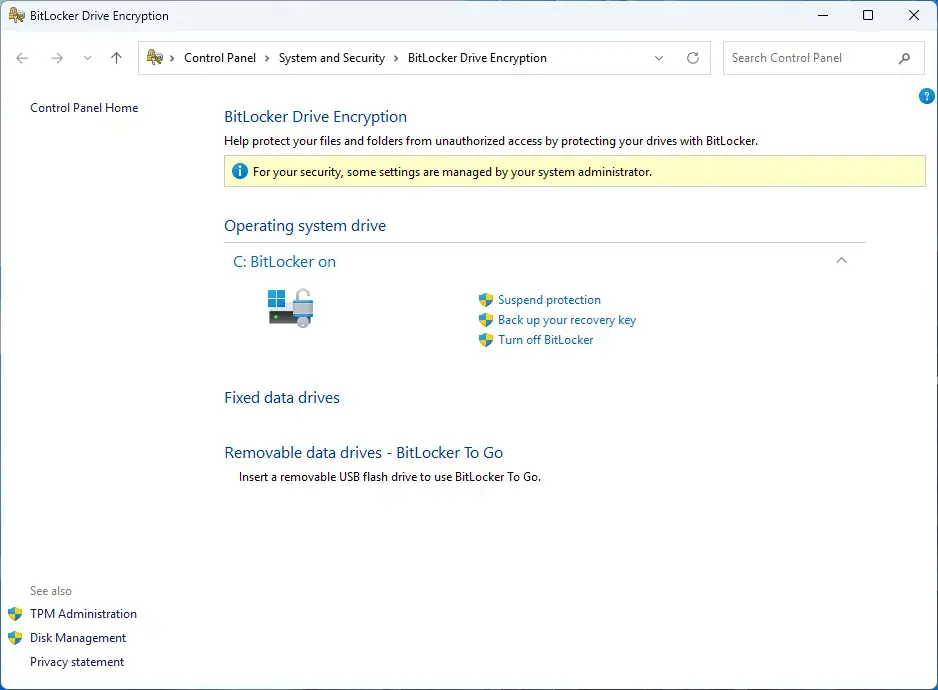The height and width of the screenshot is (690, 938).
Task: Click Turn off BitLocker link
Action: 546,340
